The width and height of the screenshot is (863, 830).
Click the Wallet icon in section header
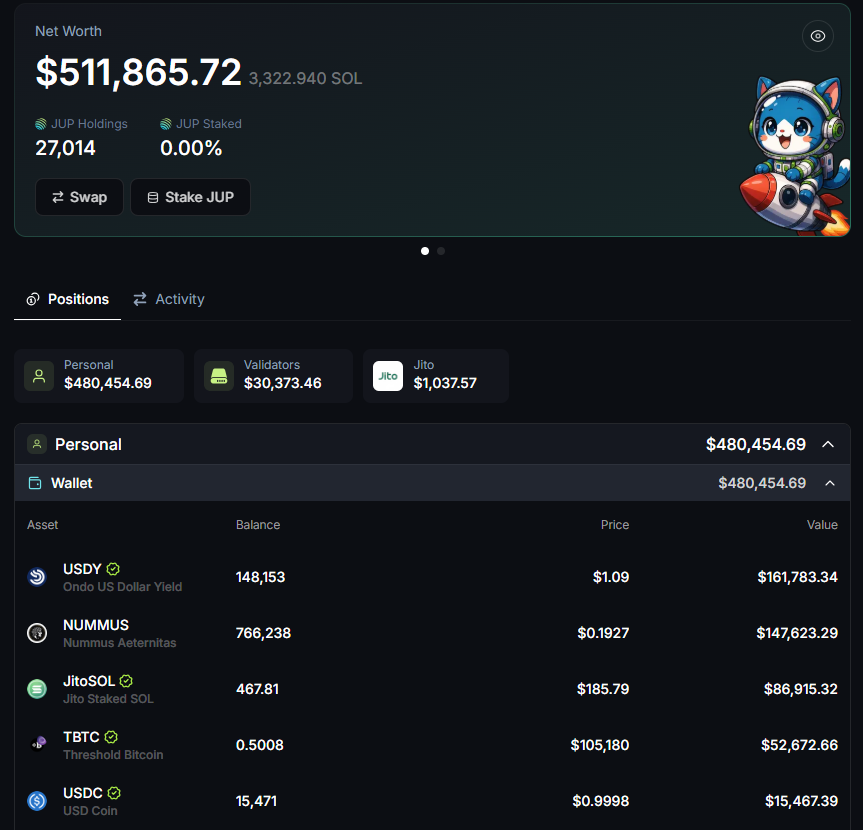35,483
